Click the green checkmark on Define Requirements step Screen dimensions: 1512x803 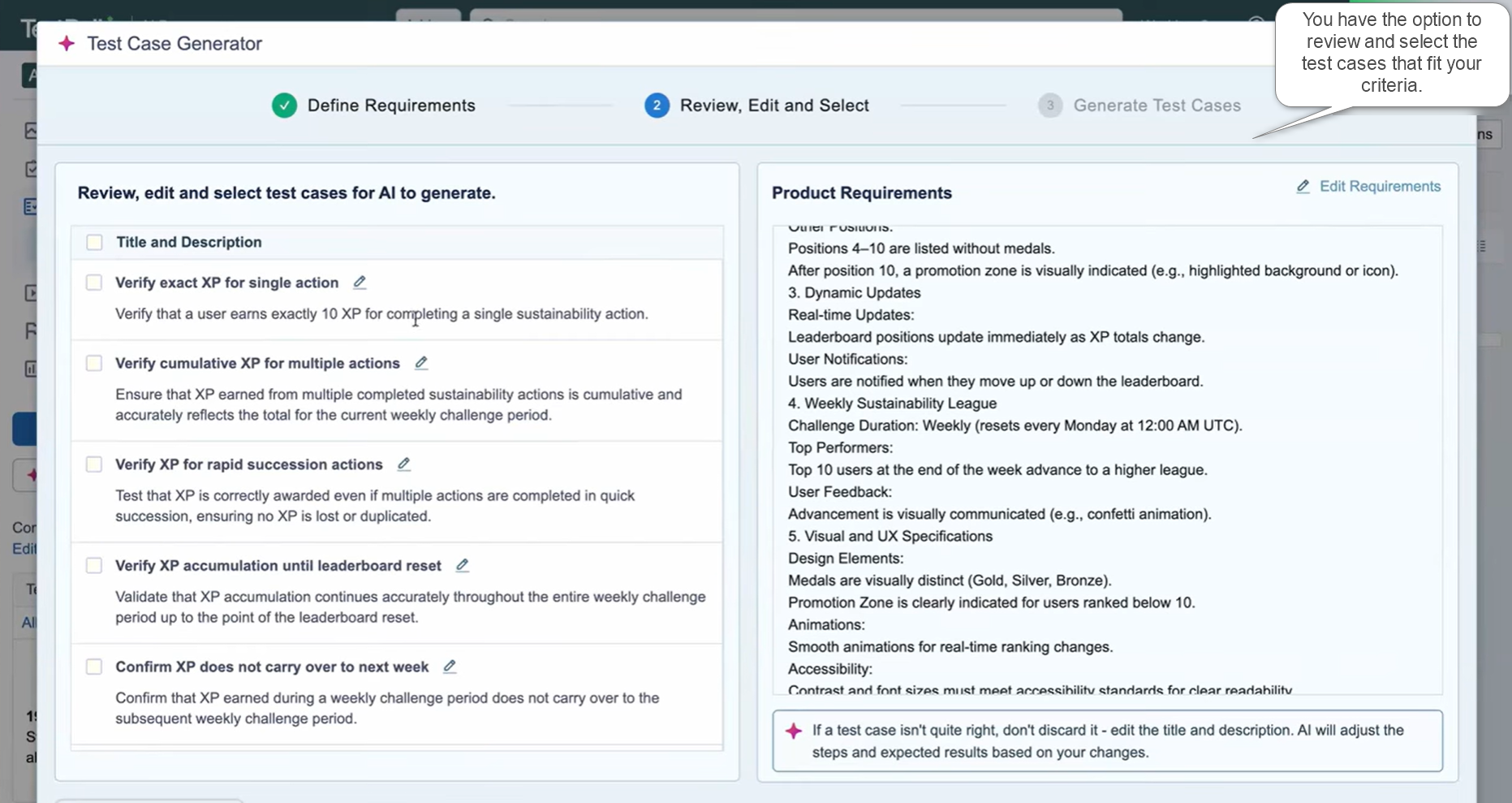pos(284,106)
